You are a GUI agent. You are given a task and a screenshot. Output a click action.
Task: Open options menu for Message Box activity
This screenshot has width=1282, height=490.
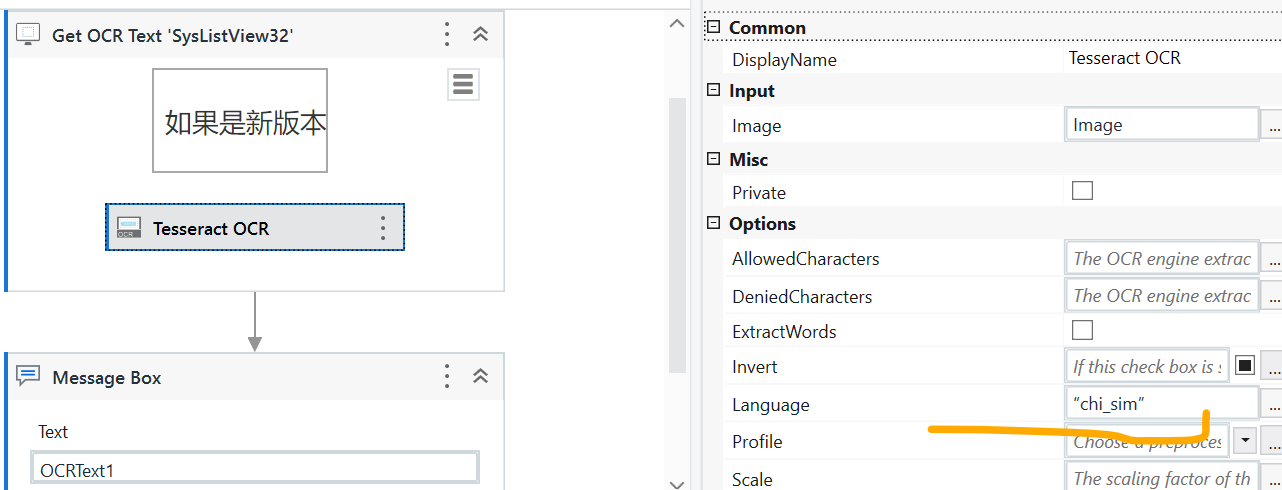447,377
